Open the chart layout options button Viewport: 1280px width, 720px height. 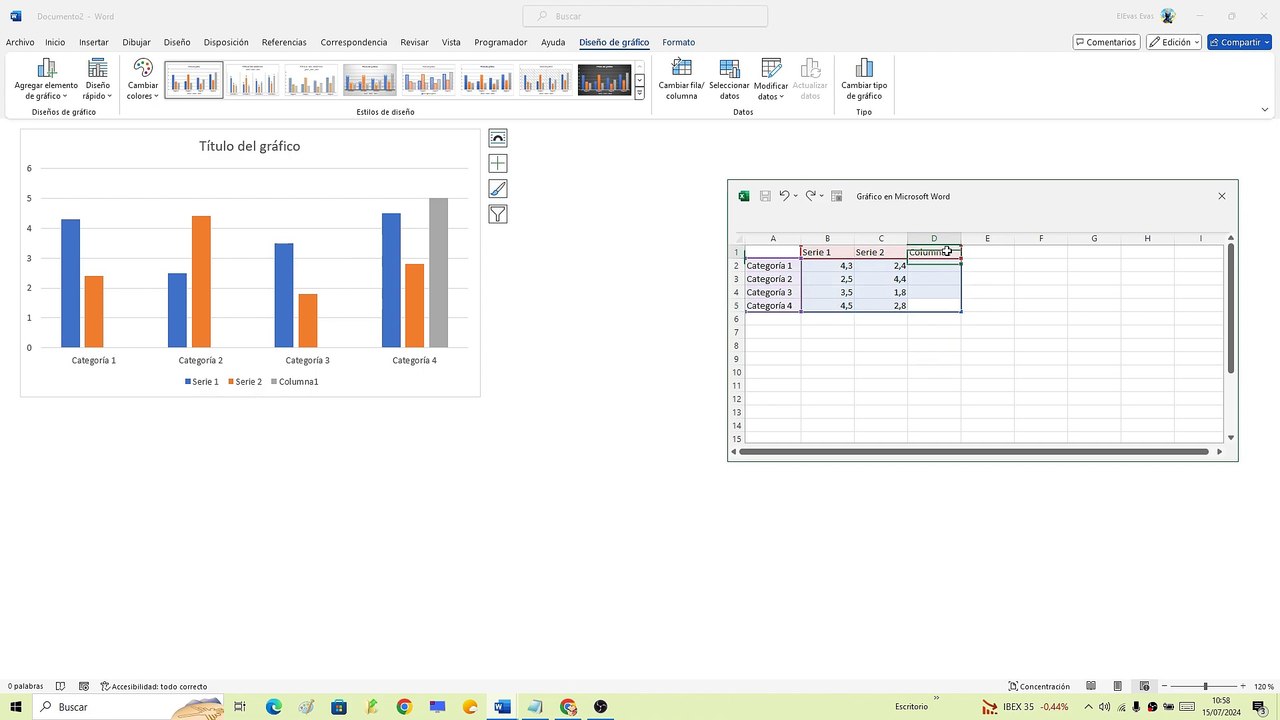[x=498, y=138]
